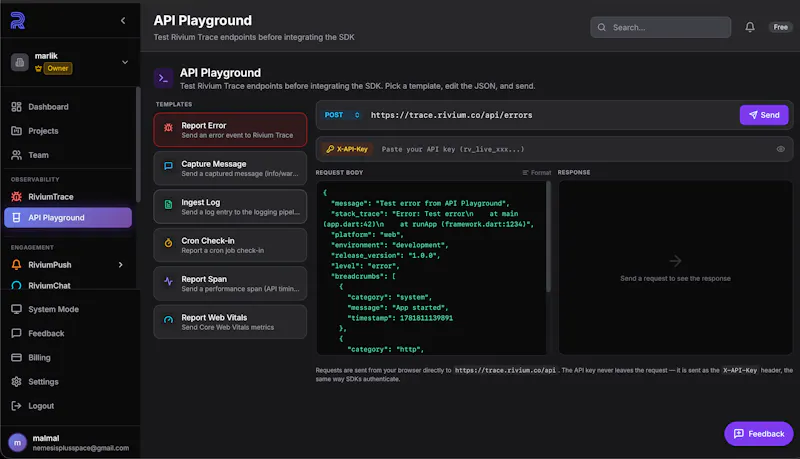Click the search magnifier icon

tap(602, 27)
